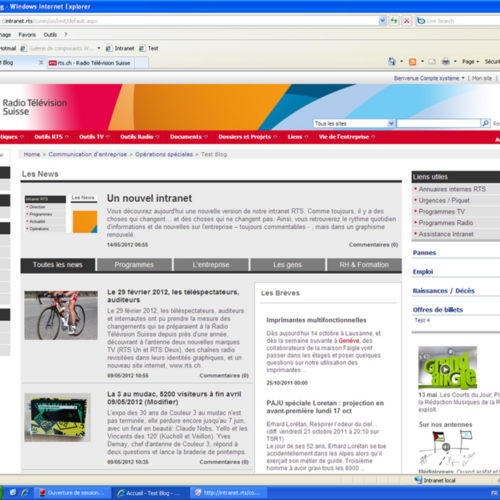500x500 pixels.
Task: Open Offres de billets section link
Action: tap(438, 310)
